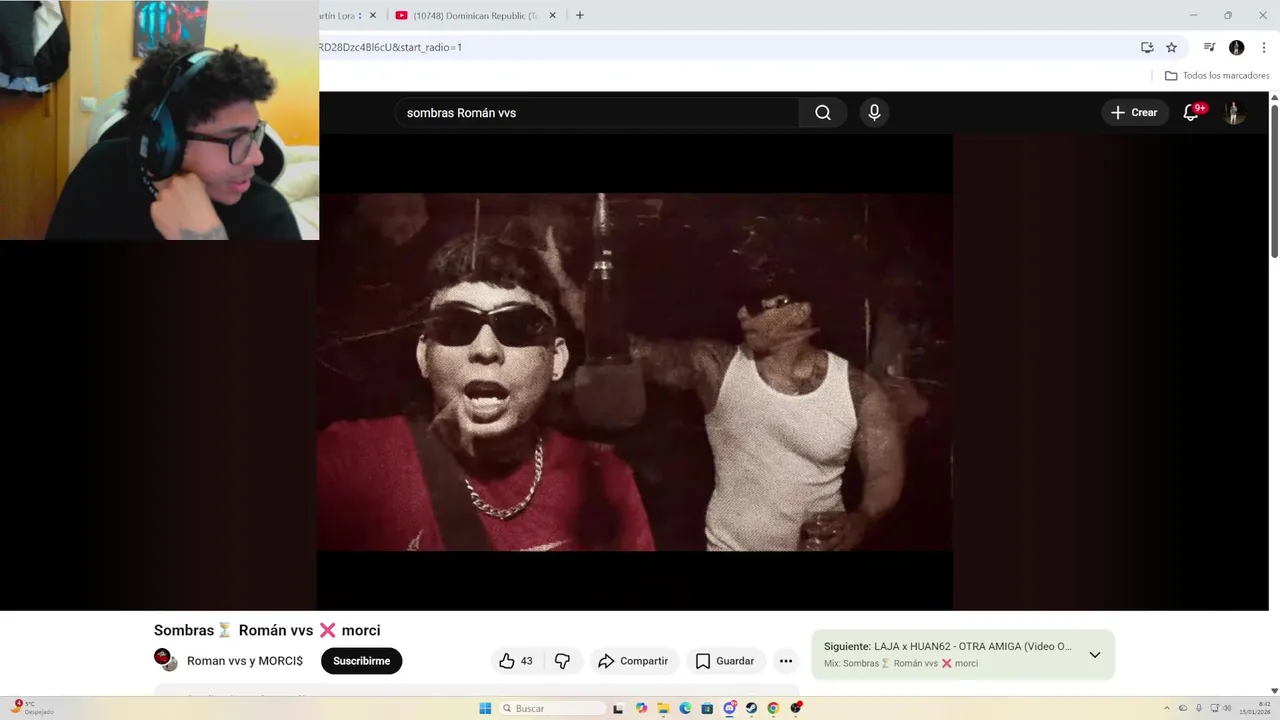Open Copilot from the taskbar
Viewport: 1280px width, 720px height.
[x=641, y=708]
